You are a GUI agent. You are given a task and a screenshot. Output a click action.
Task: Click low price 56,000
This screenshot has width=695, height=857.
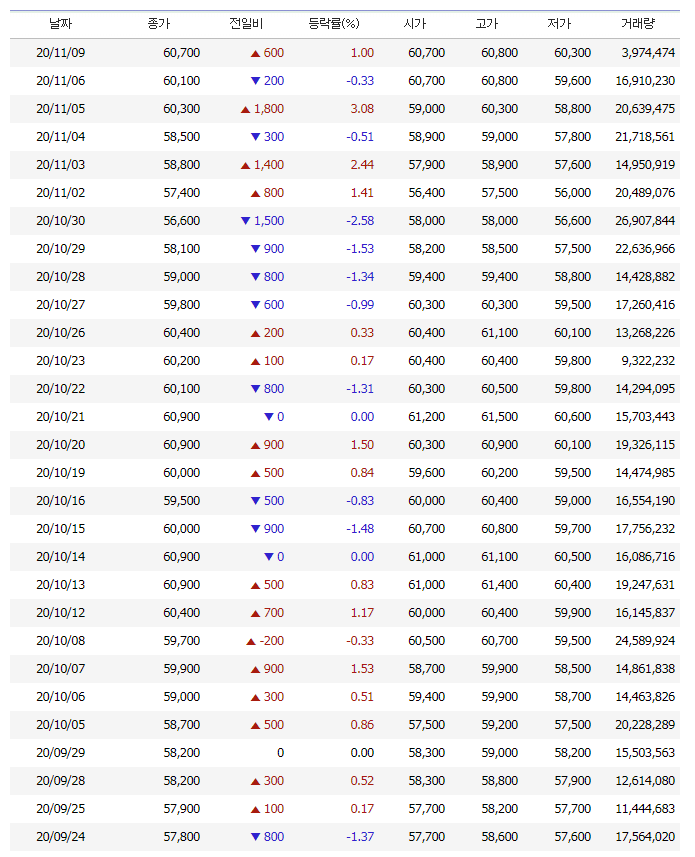tap(573, 193)
